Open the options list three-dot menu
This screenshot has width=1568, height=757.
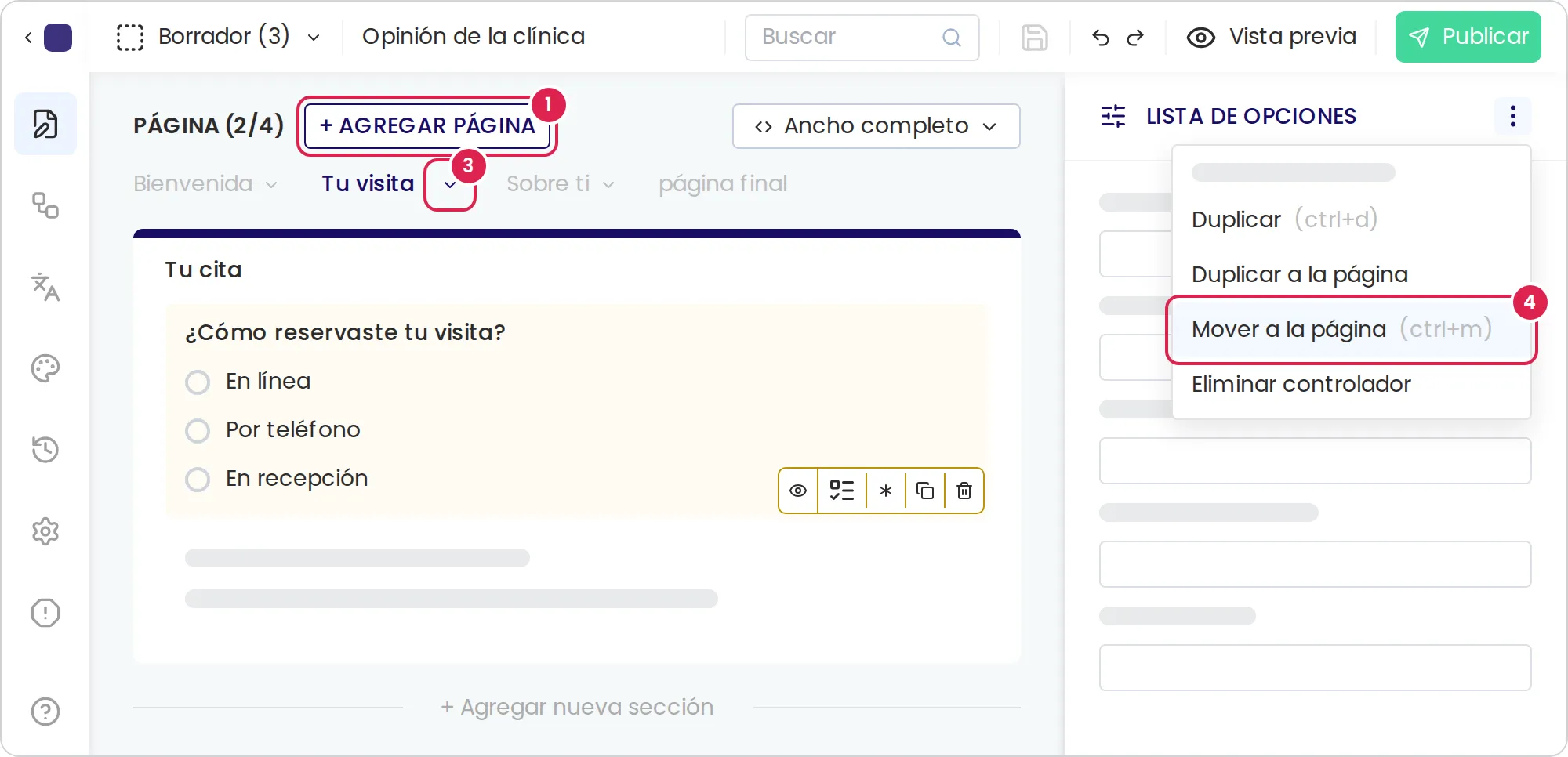coord(1513,116)
